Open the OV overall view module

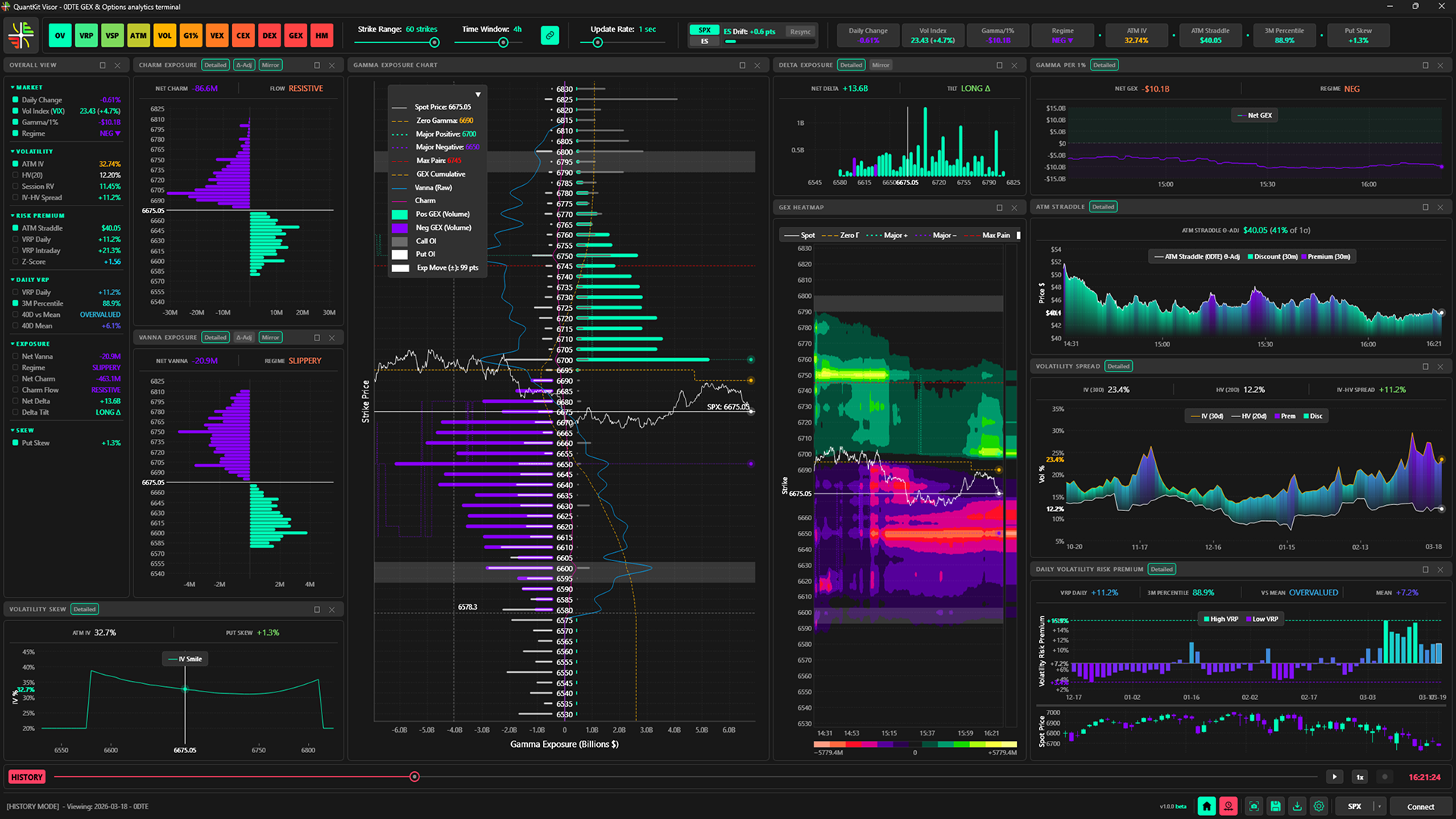(x=60, y=35)
